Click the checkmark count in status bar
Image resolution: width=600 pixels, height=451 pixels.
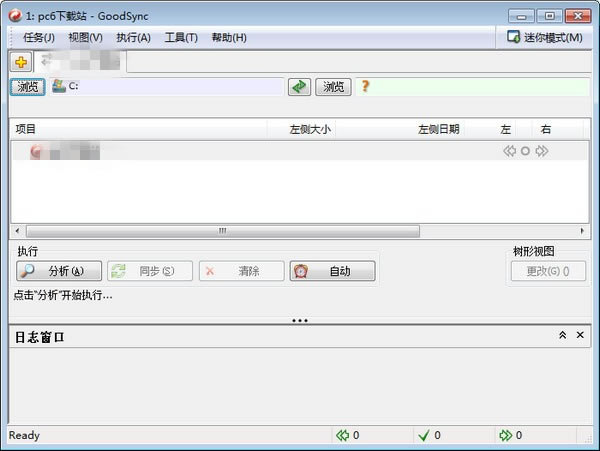[429, 435]
